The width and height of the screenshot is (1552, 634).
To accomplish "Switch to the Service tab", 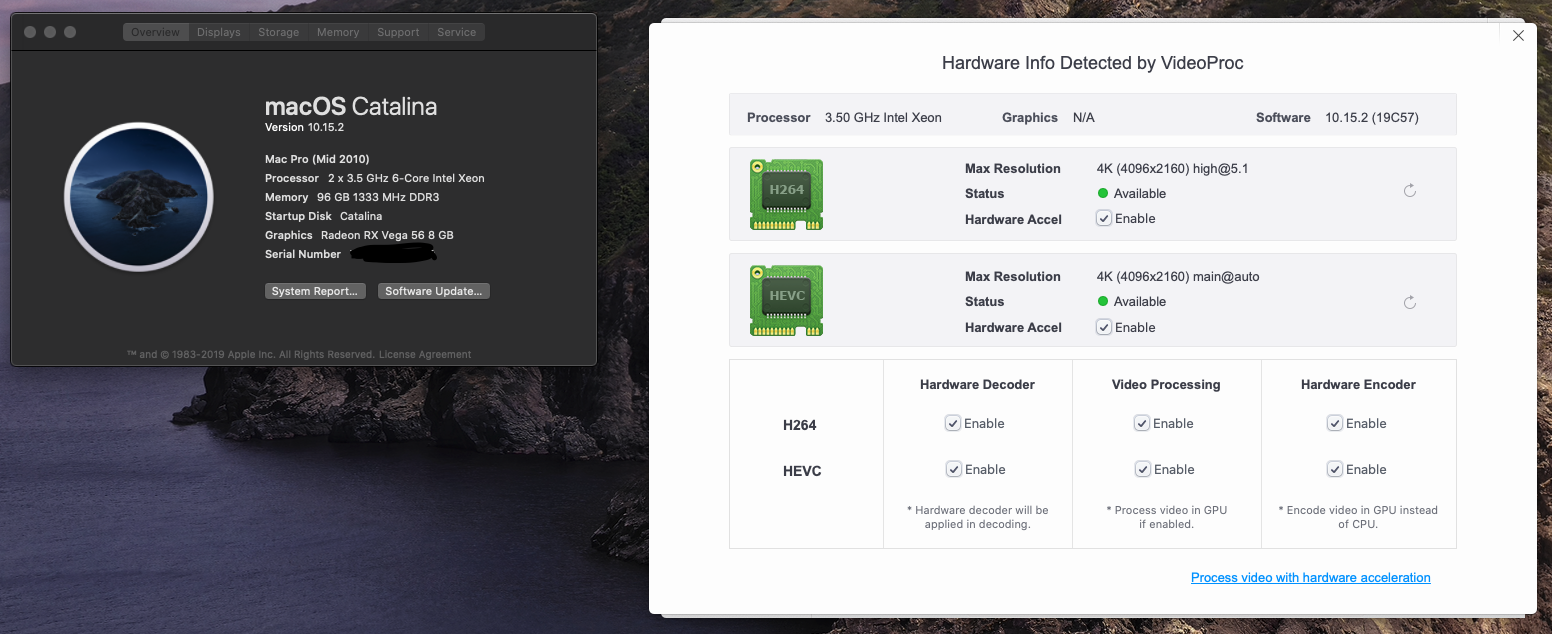I will pyautogui.click(x=456, y=32).
